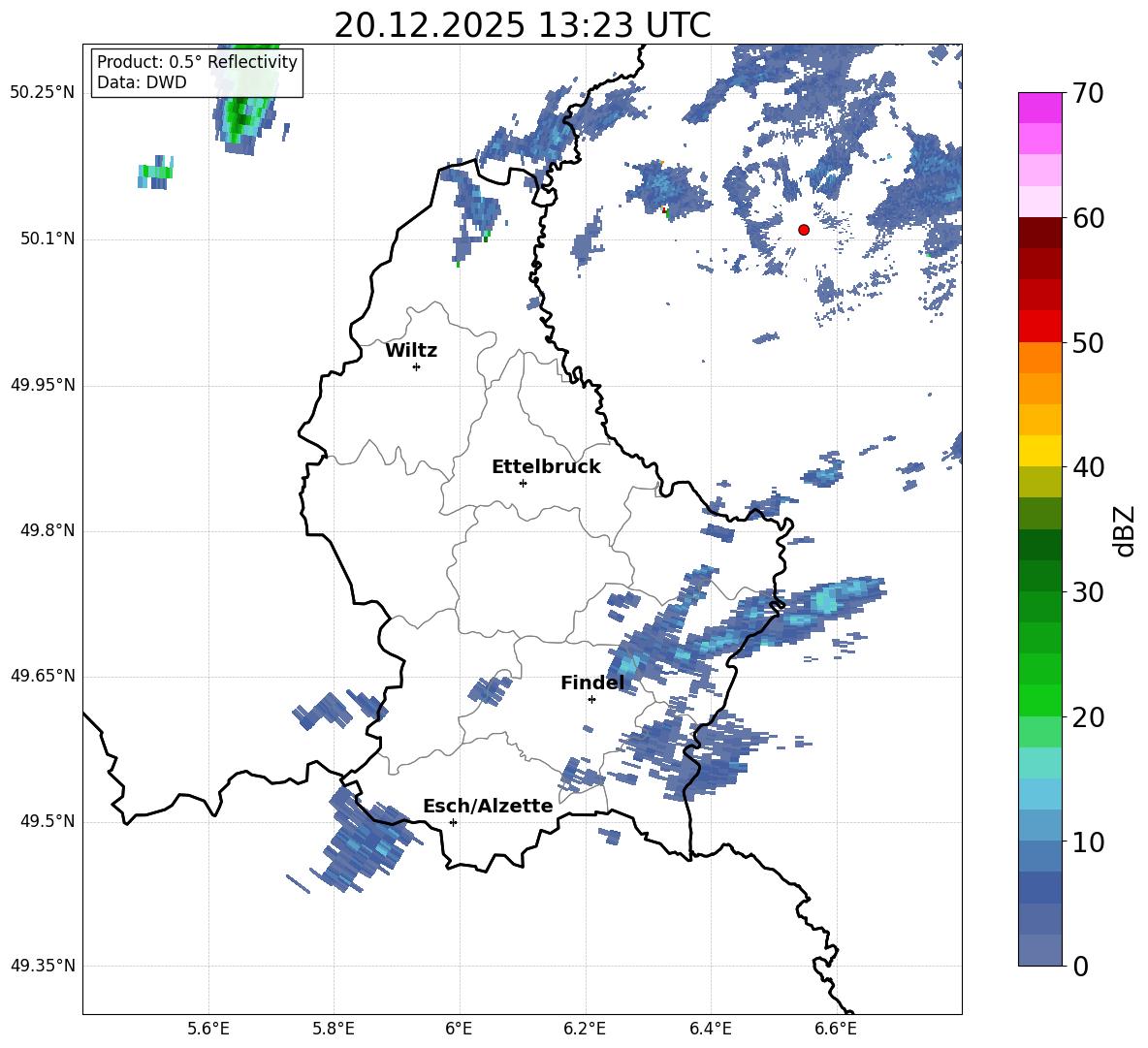Click the 30 value on the colorbar
Screen dimensions: 1148x1048
click(1089, 592)
